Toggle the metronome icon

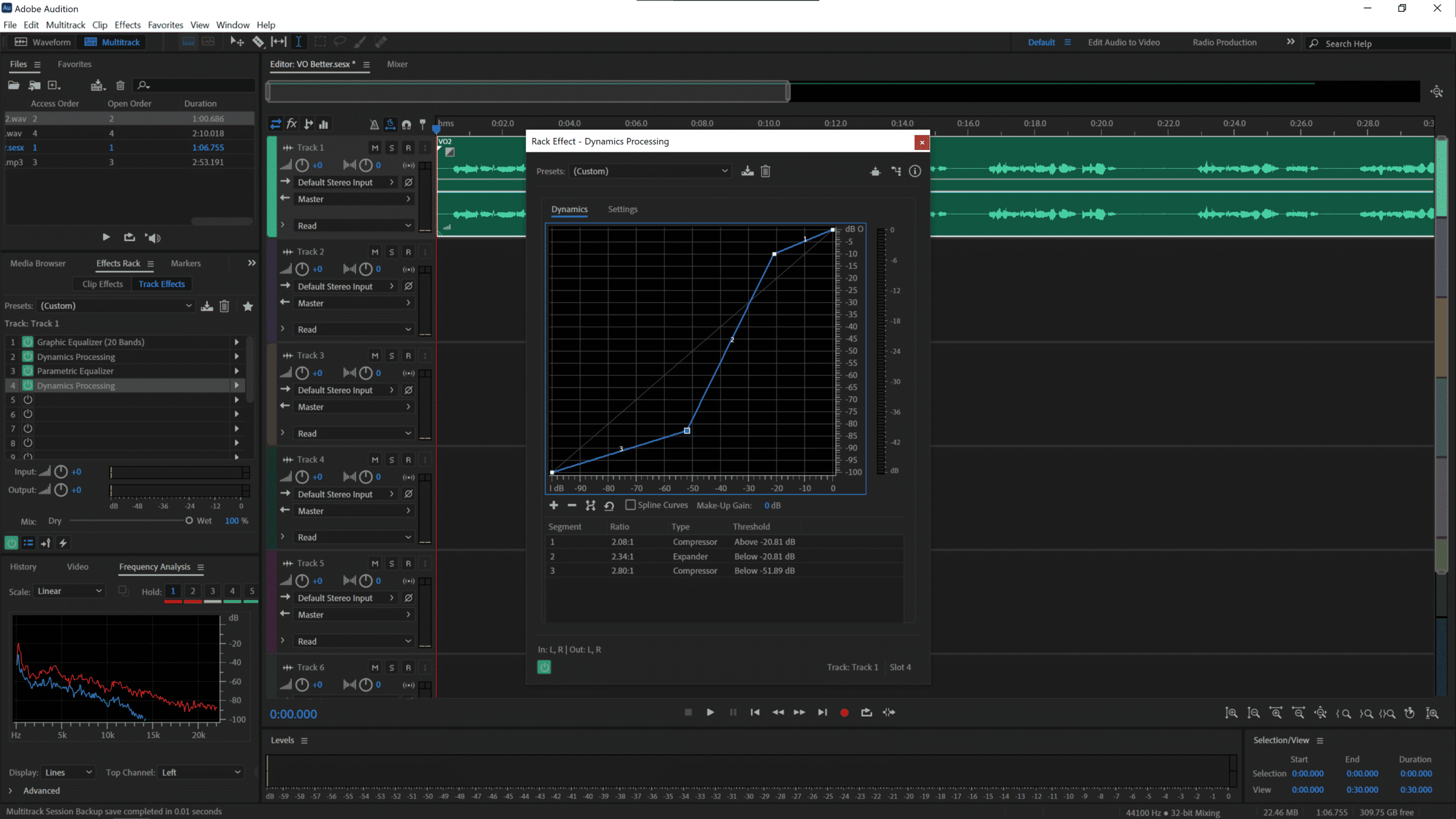[374, 124]
